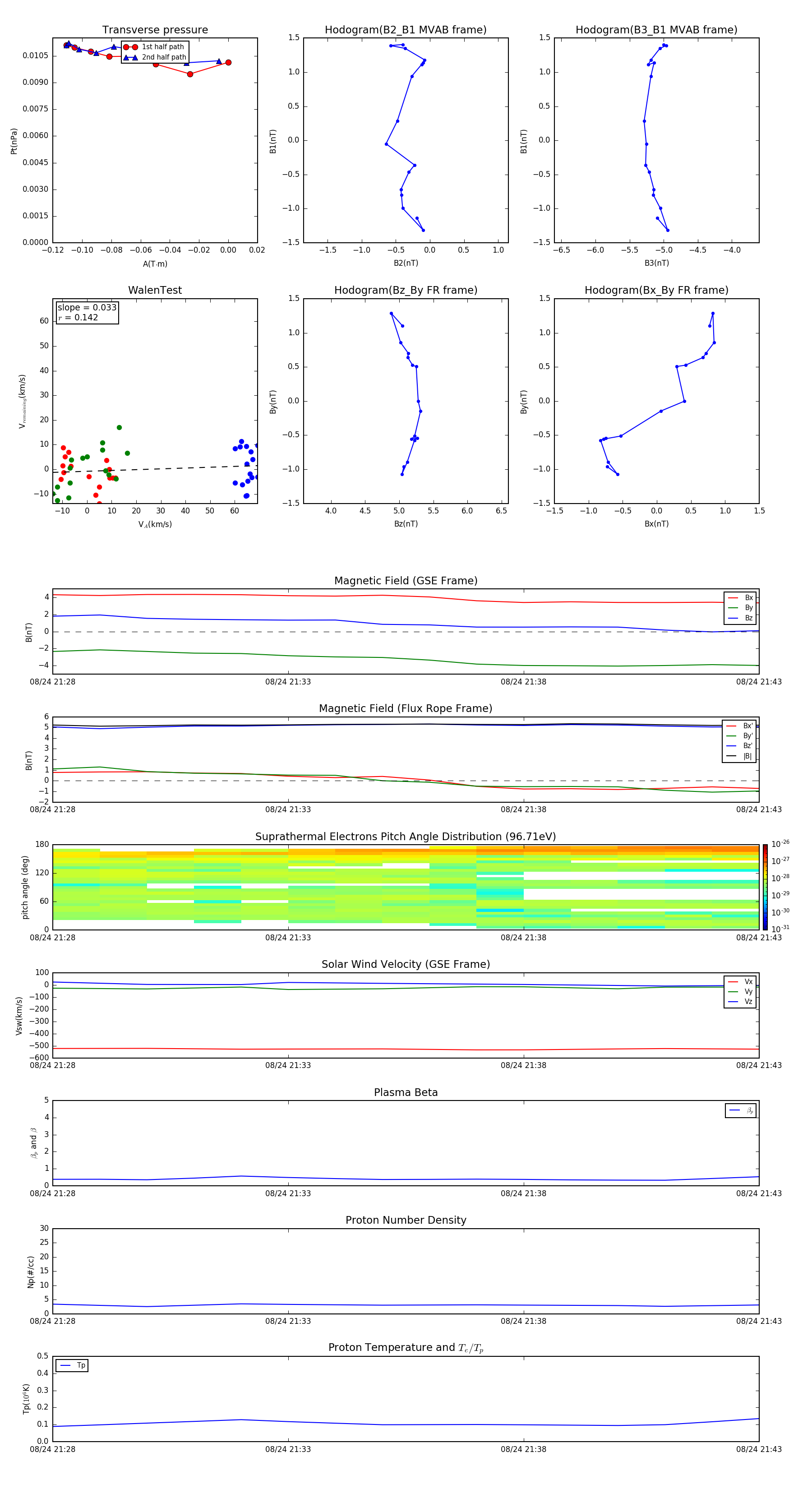Click the 'Magnetic Field (GSE Frame)' title
Viewport: 812px width, 1489px height.
tap(406, 581)
